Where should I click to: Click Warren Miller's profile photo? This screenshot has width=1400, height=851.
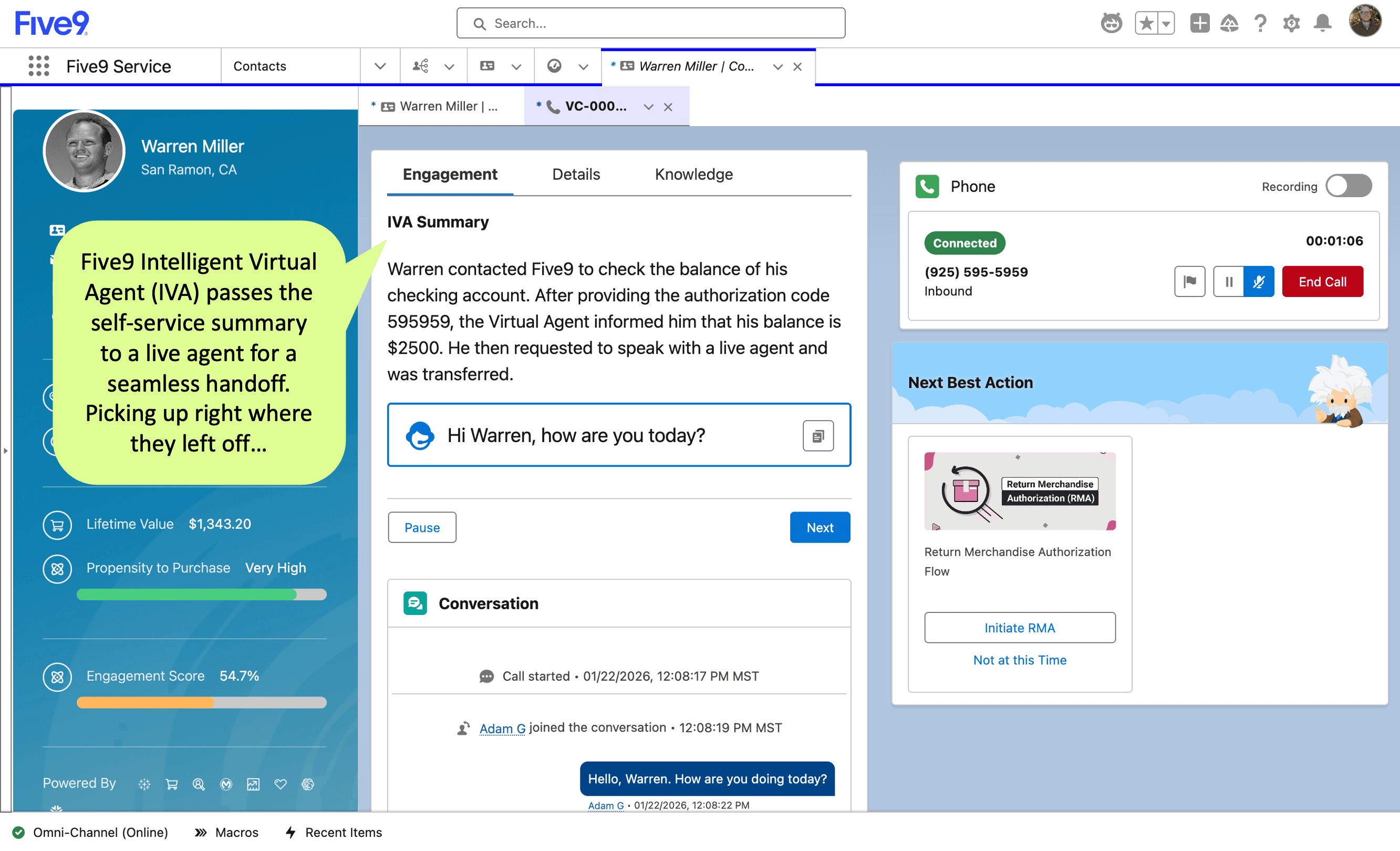84,151
